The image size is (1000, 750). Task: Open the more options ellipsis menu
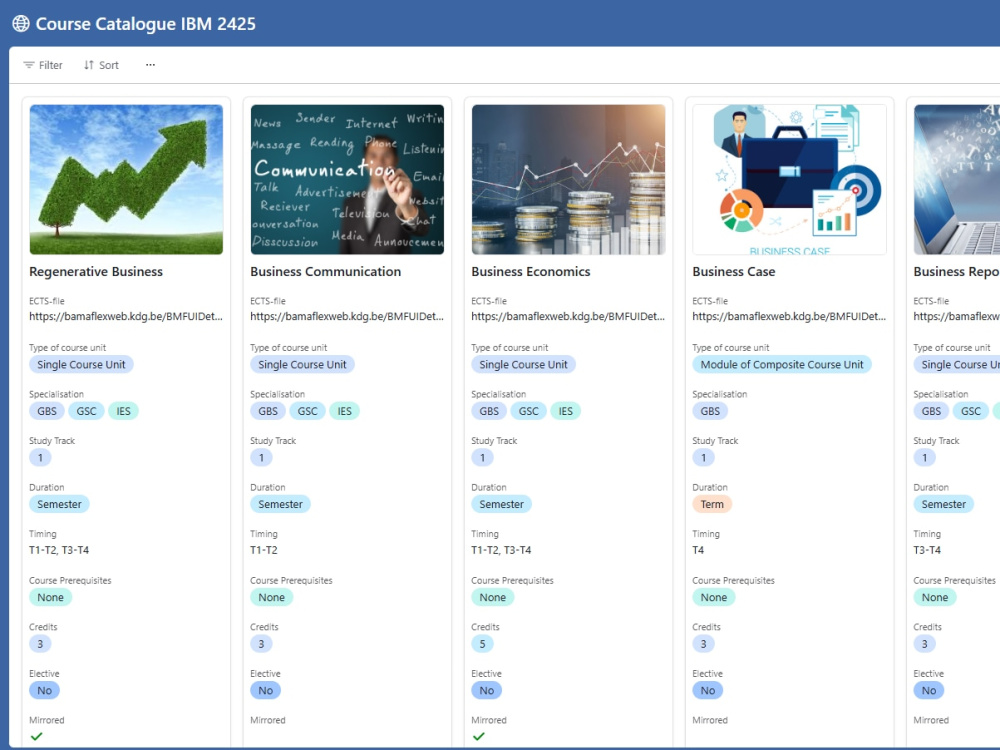pyautogui.click(x=151, y=65)
